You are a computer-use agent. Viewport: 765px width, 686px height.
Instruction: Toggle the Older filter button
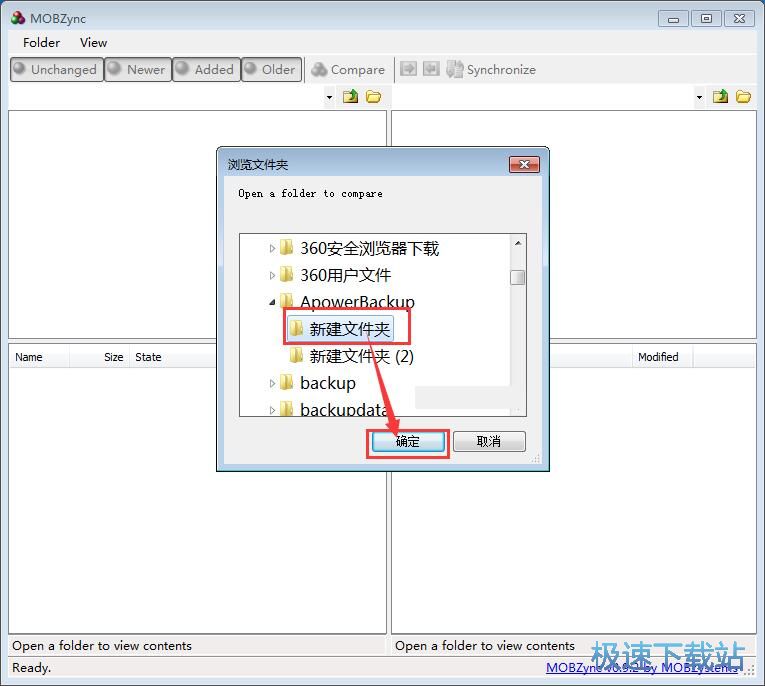271,69
